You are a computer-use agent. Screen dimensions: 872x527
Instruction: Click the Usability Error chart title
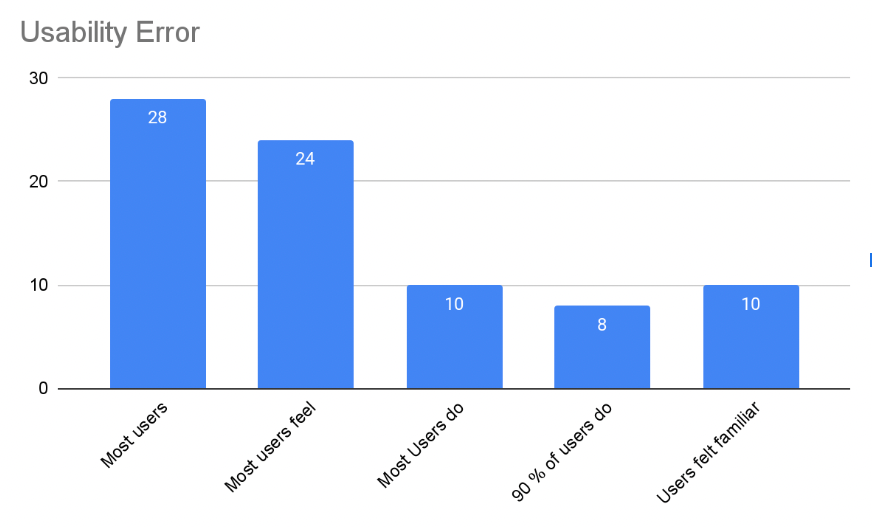tap(110, 32)
